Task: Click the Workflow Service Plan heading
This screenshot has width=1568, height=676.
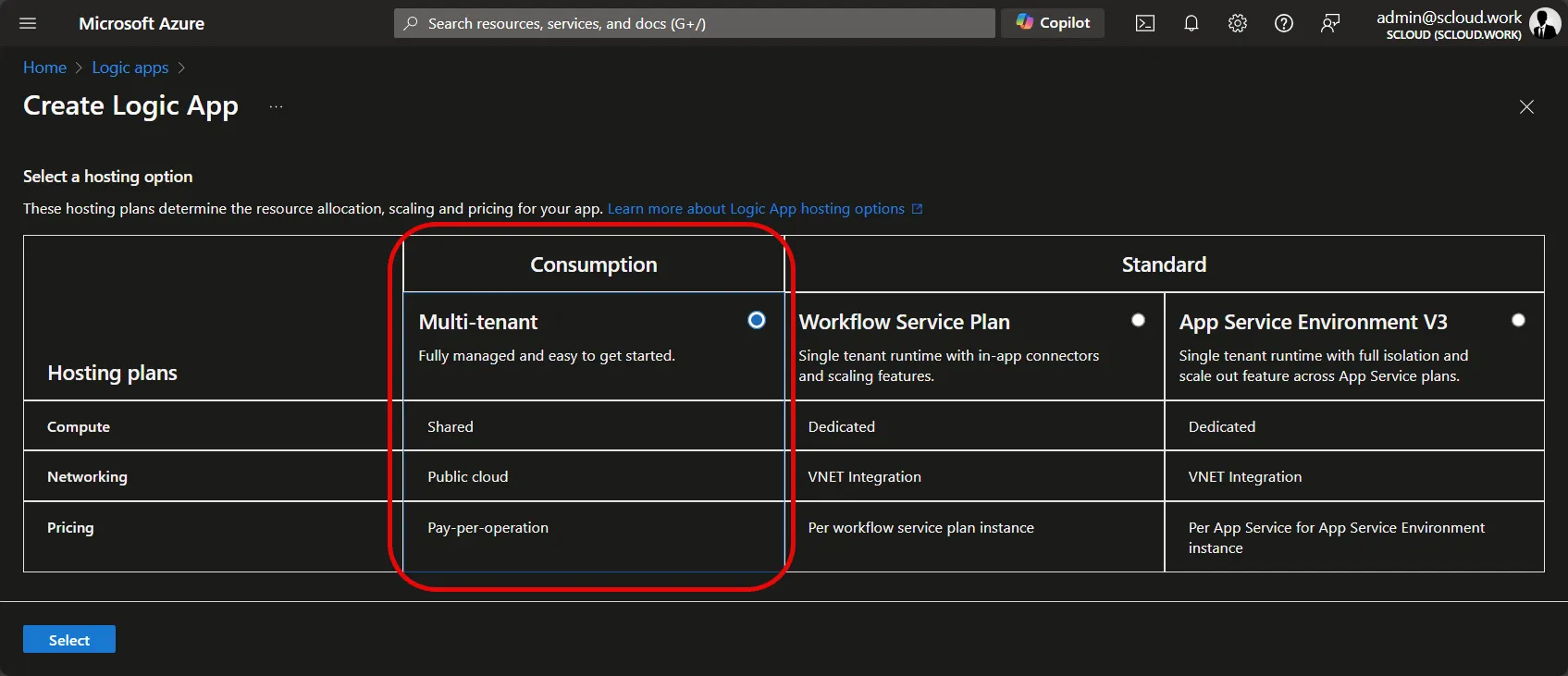Action: point(905,322)
